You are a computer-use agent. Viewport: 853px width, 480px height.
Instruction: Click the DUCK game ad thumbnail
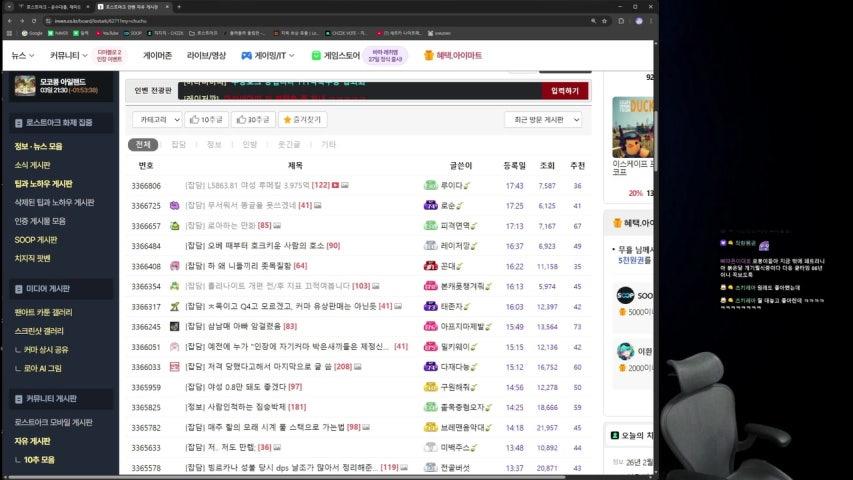632,127
